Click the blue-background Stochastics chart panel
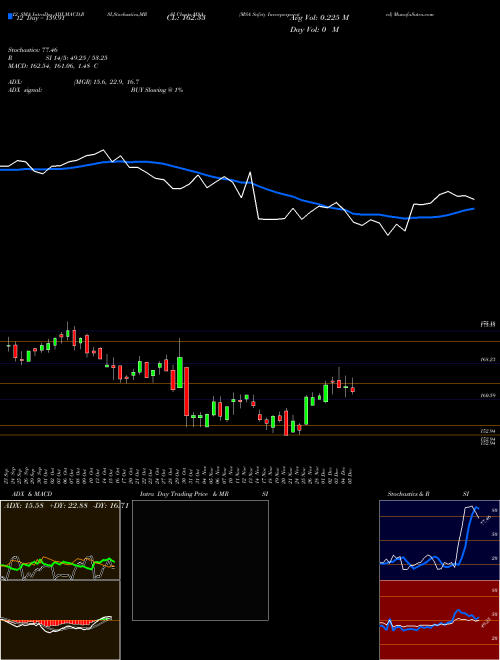The image size is (500, 660). coord(439,540)
